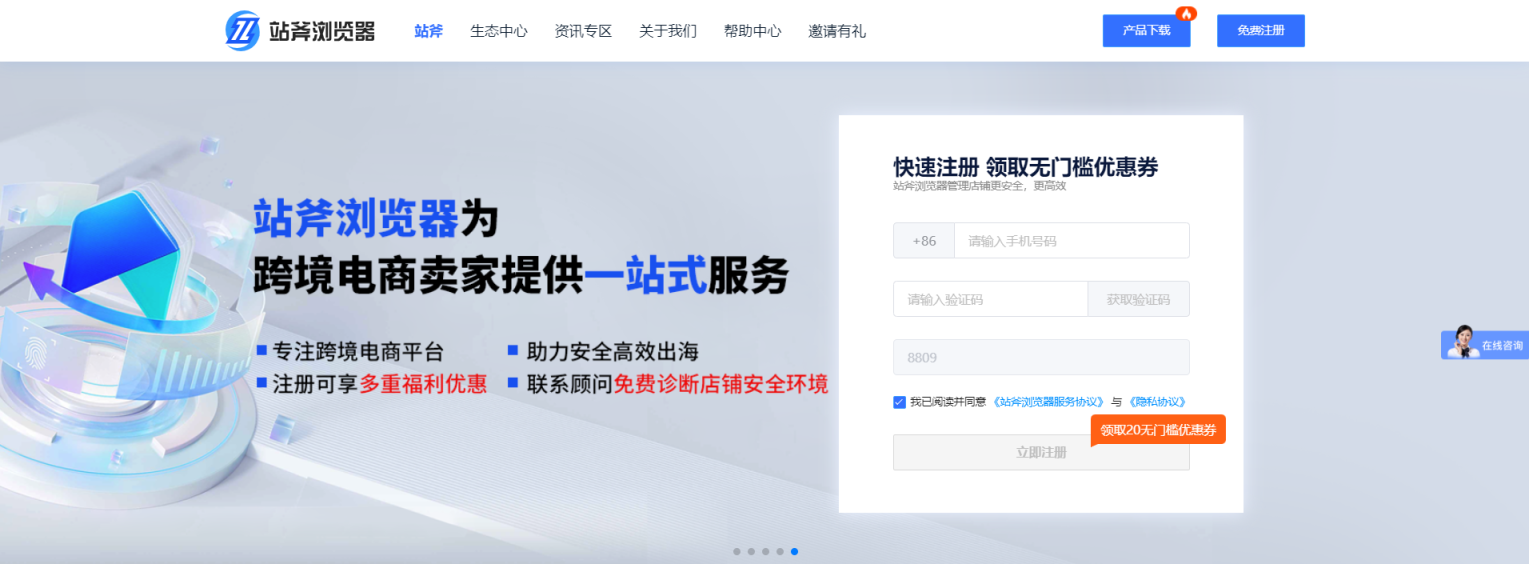Click the fire badge on 产品下载

(x=1186, y=14)
